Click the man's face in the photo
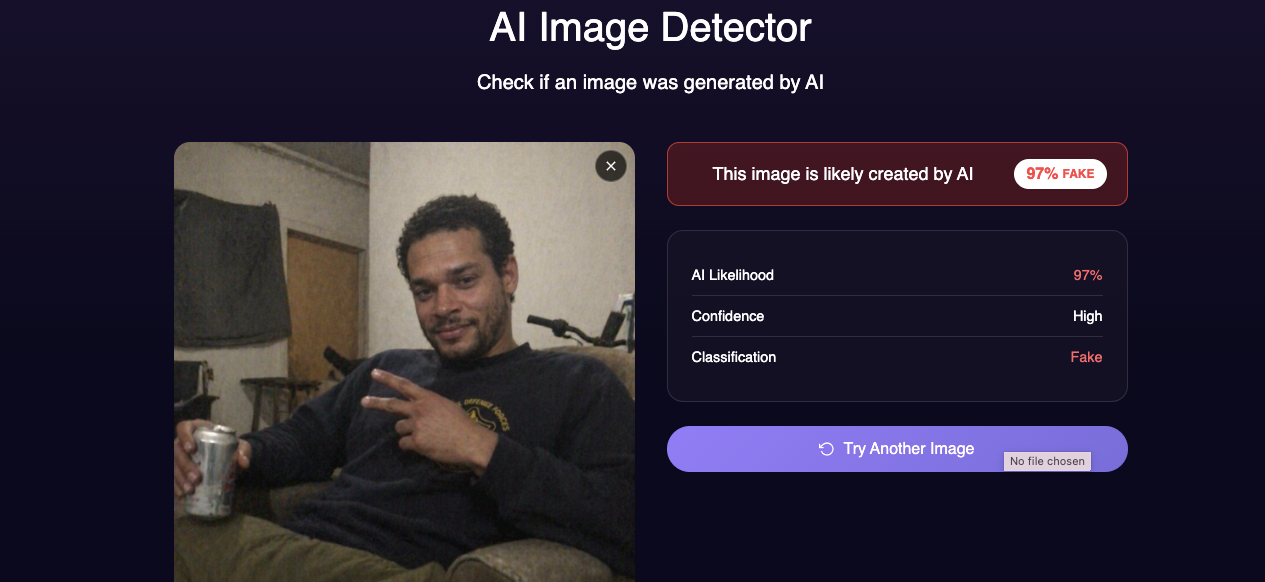 457,285
